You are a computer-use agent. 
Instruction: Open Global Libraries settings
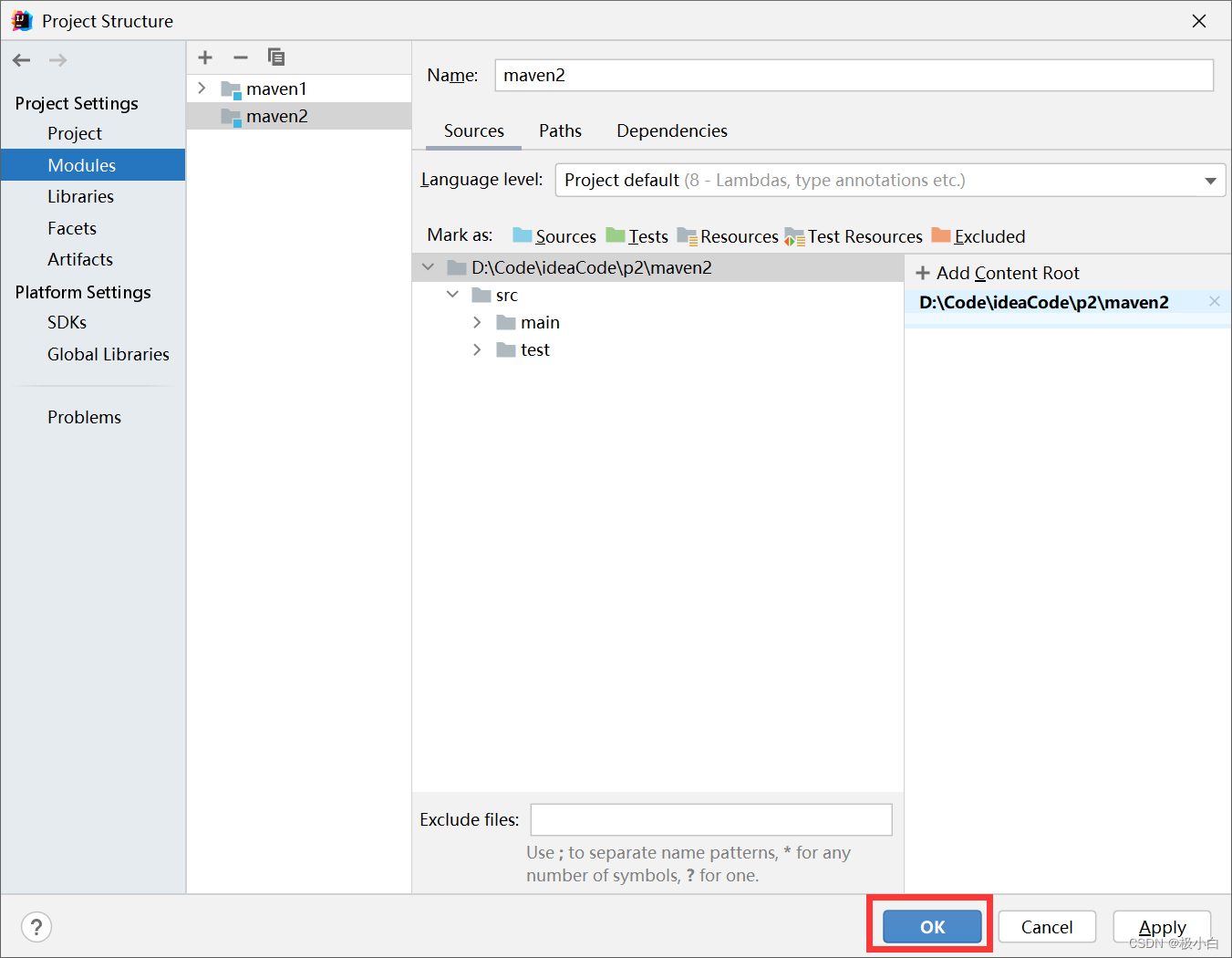point(109,355)
